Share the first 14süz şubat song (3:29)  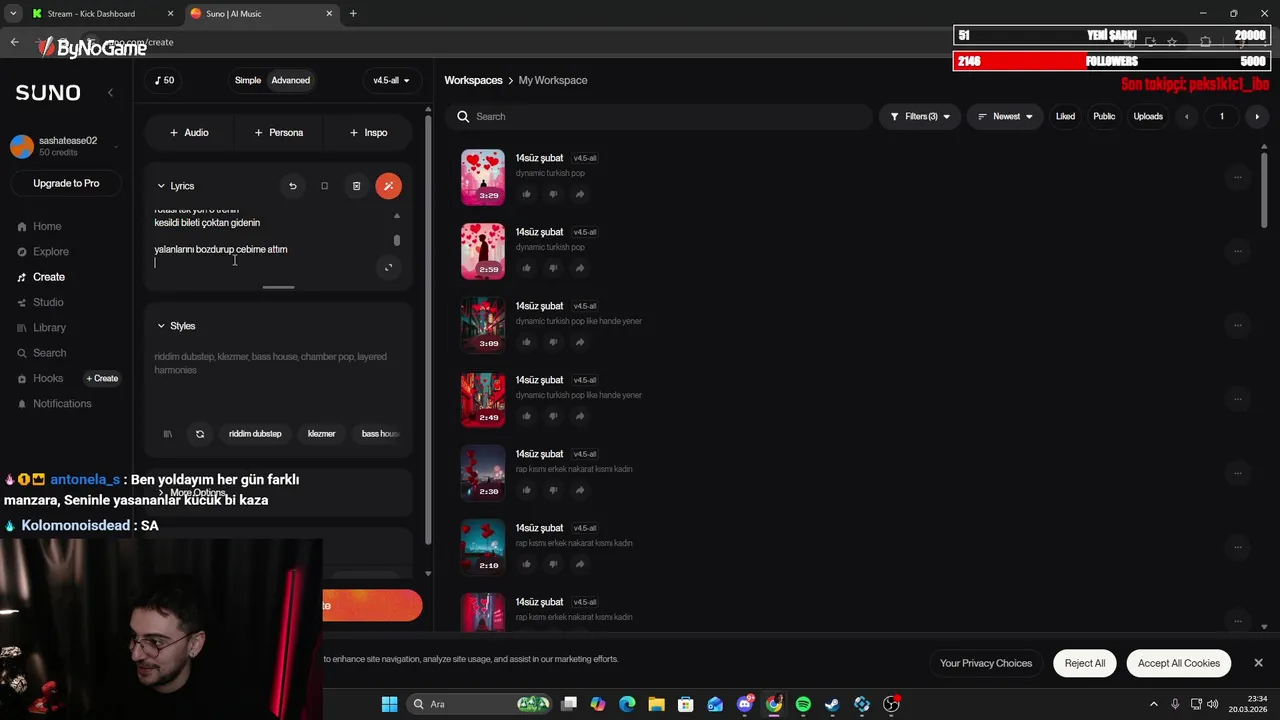(x=580, y=194)
